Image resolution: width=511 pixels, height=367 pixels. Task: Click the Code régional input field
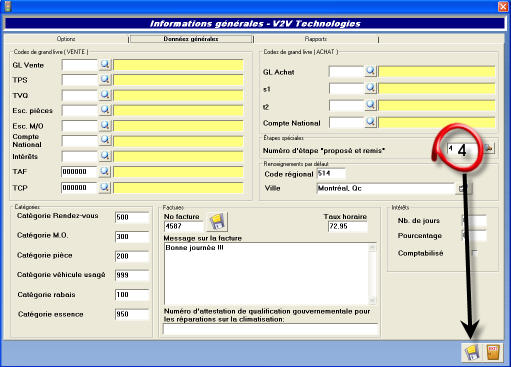click(331, 174)
